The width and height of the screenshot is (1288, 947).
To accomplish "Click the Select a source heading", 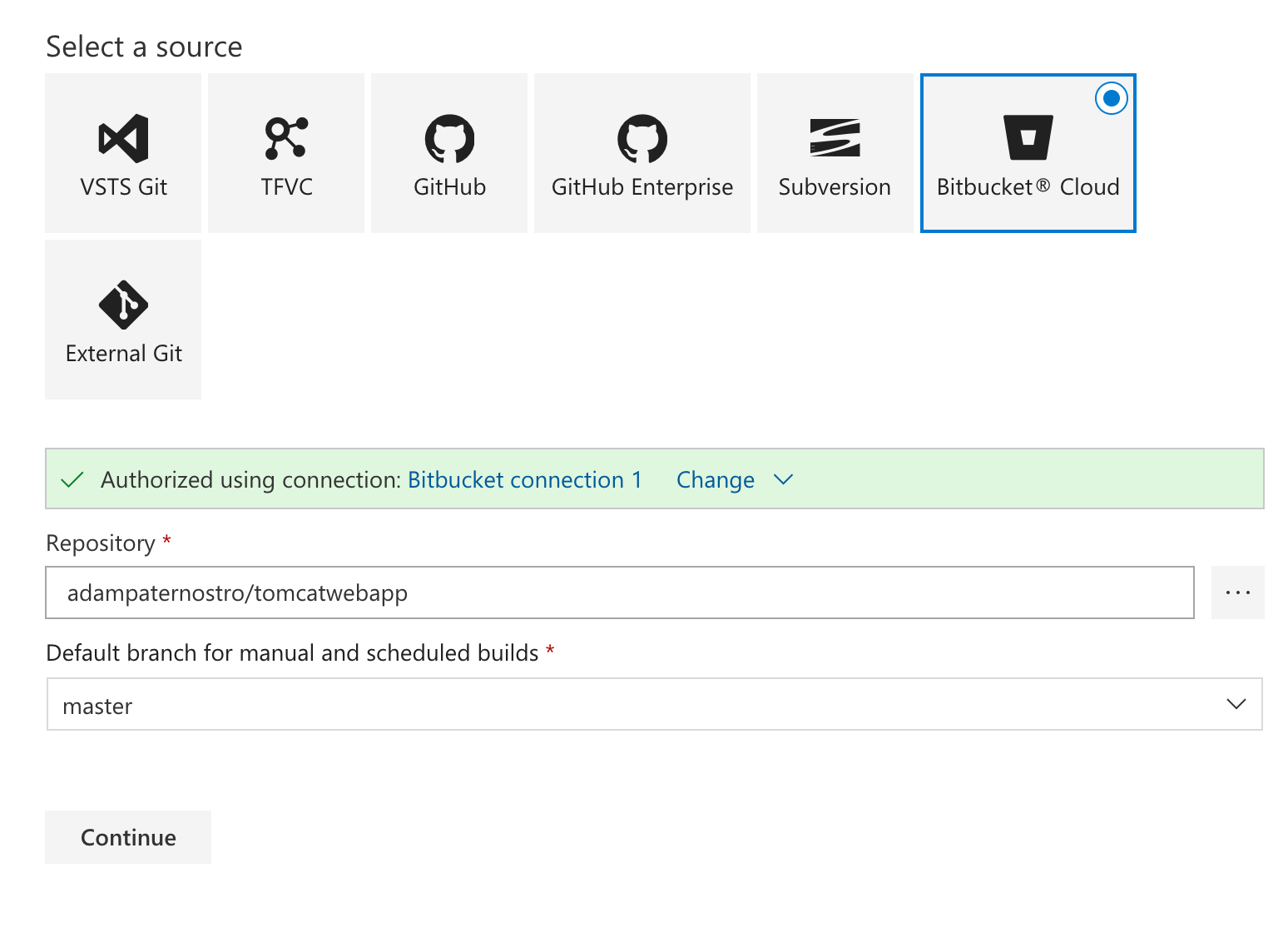I will (144, 47).
